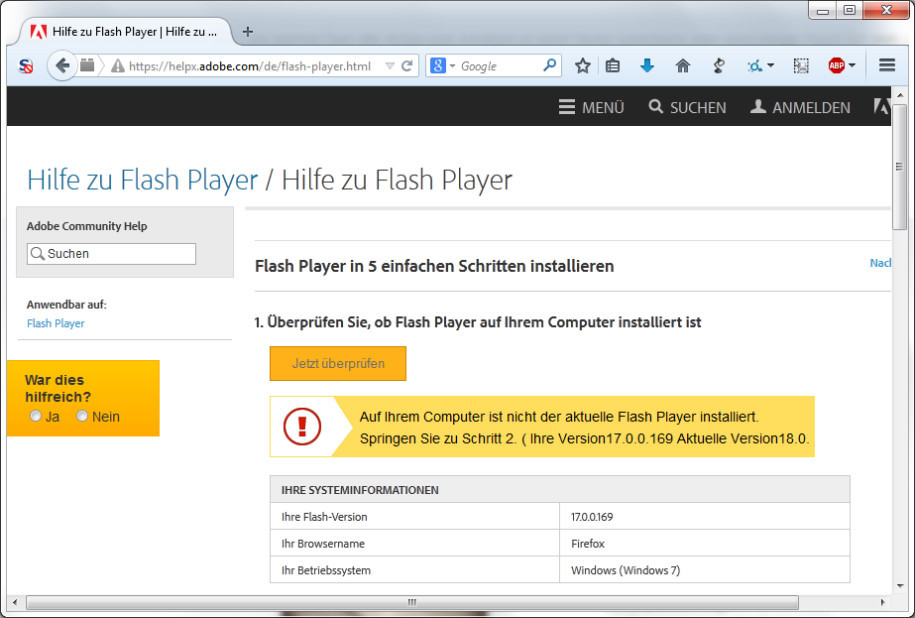Open dropdown arrow next to blue extension icon

click(x=770, y=65)
